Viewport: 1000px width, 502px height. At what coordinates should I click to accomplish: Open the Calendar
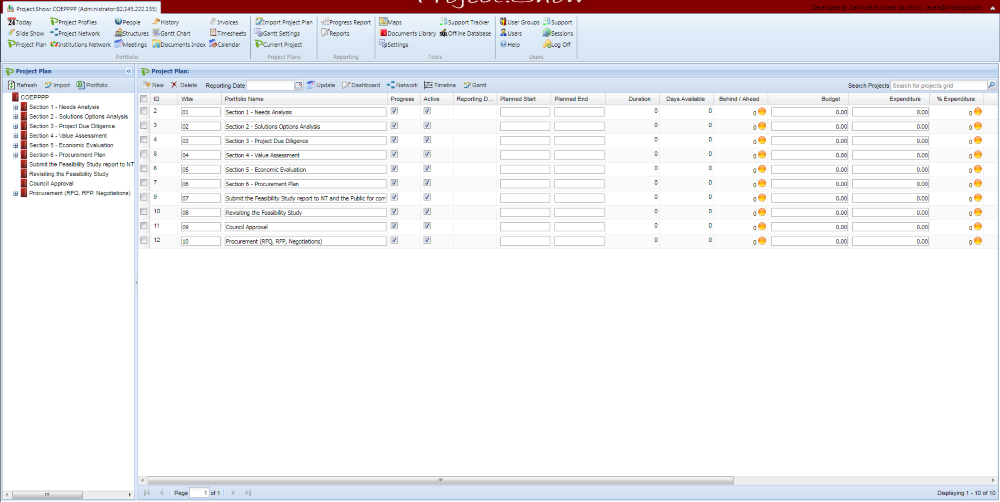[224, 45]
